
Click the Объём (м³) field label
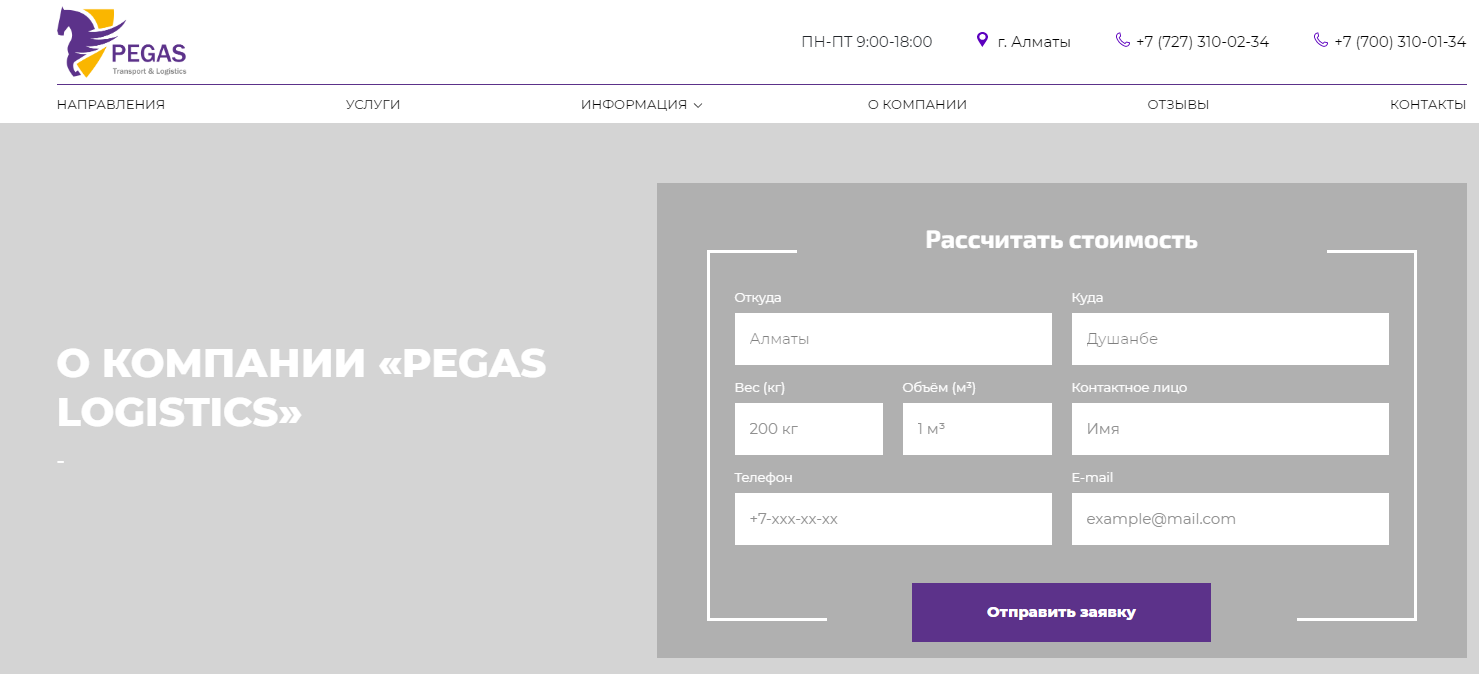click(x=939, y=388)
